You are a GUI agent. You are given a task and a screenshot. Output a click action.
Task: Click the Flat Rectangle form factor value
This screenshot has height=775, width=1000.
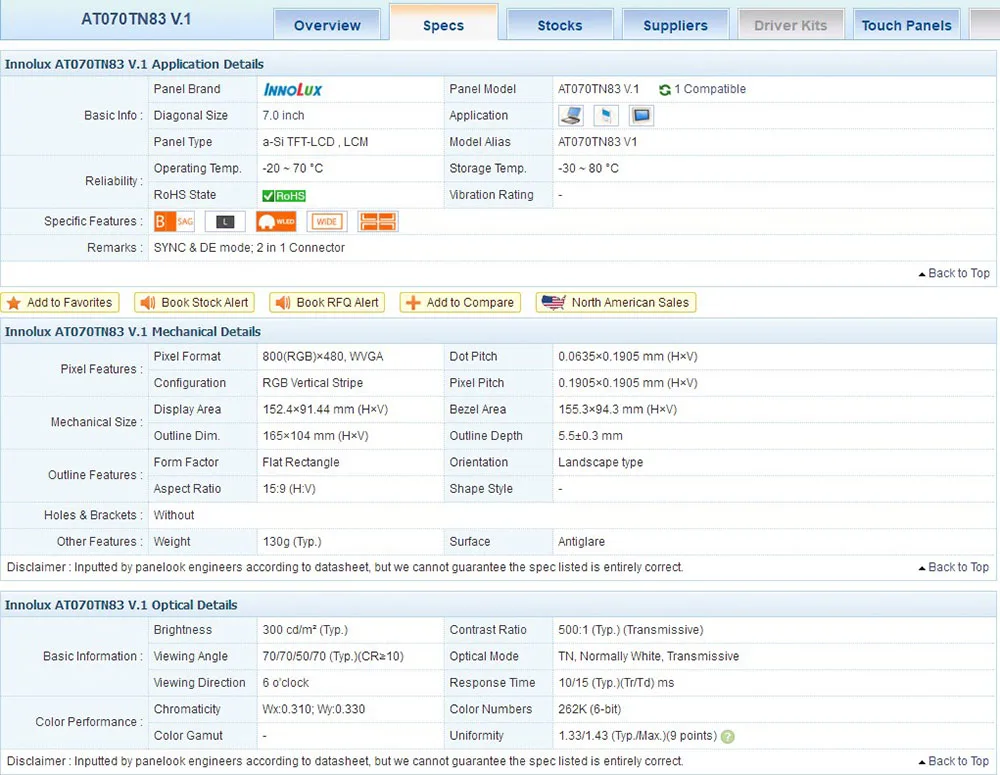click(x=301, y=462)
